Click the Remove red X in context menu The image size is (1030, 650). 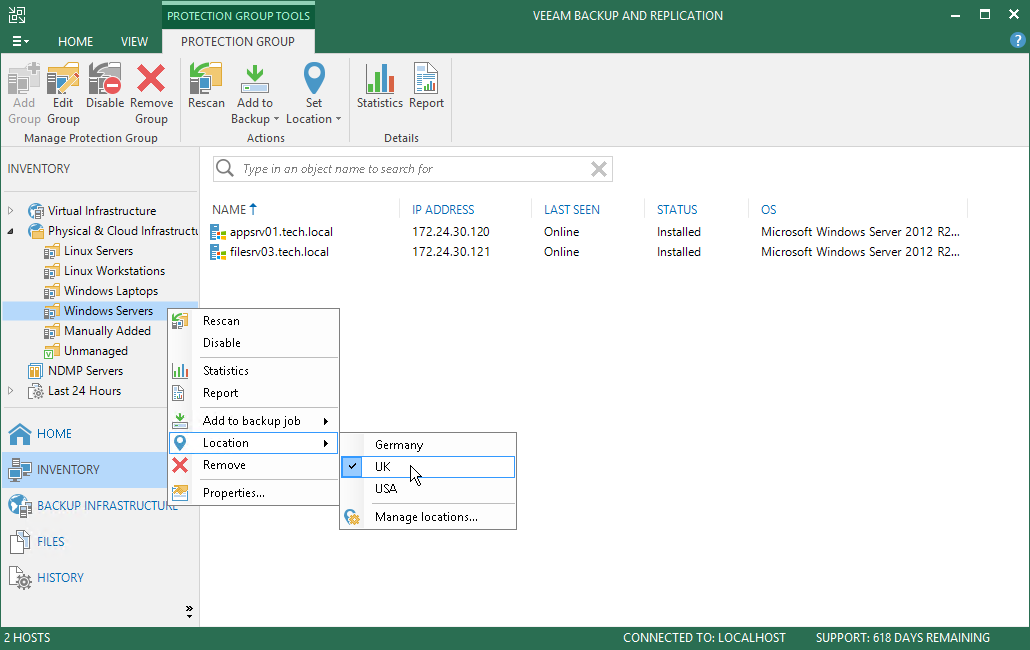179,465
